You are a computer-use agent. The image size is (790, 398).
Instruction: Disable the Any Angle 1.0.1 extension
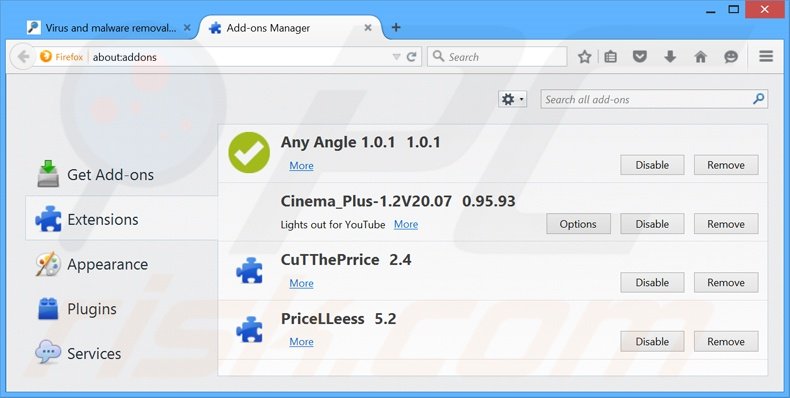(x=652, y=165)
